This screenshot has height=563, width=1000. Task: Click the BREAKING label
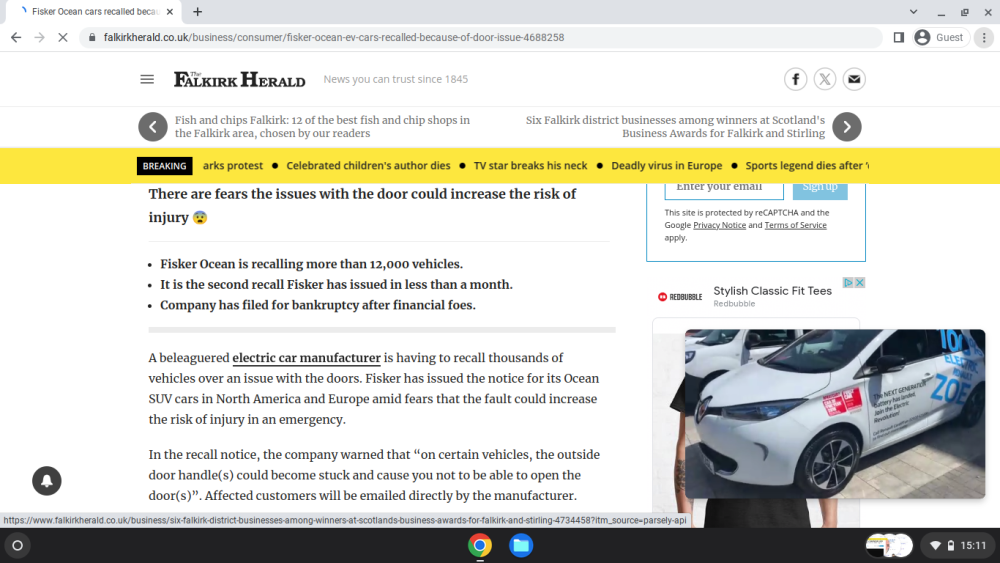point(165,166)
